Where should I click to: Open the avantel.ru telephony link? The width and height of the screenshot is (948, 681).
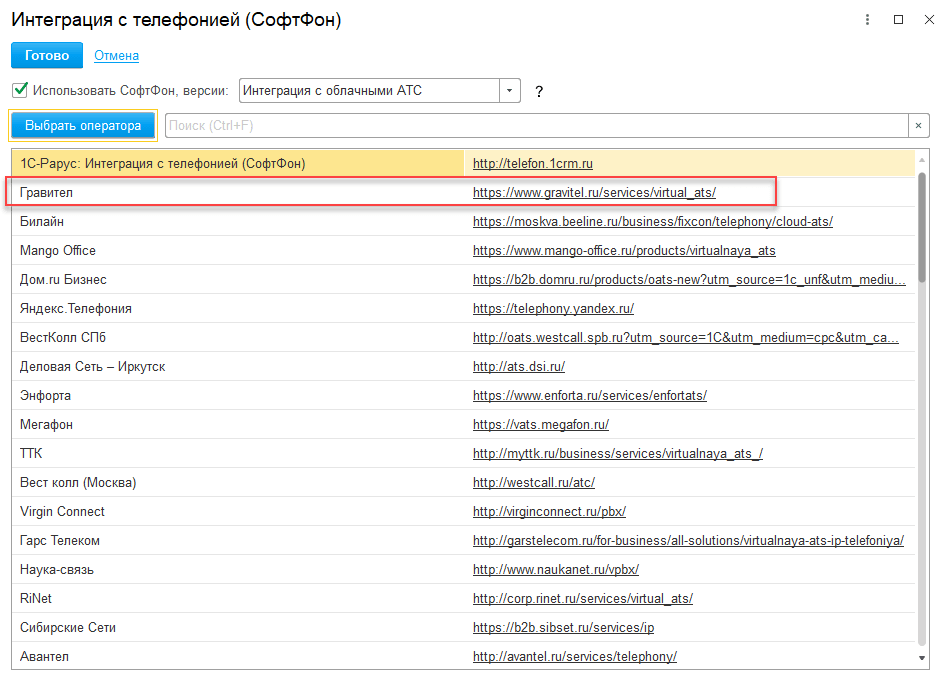(575, 657)
